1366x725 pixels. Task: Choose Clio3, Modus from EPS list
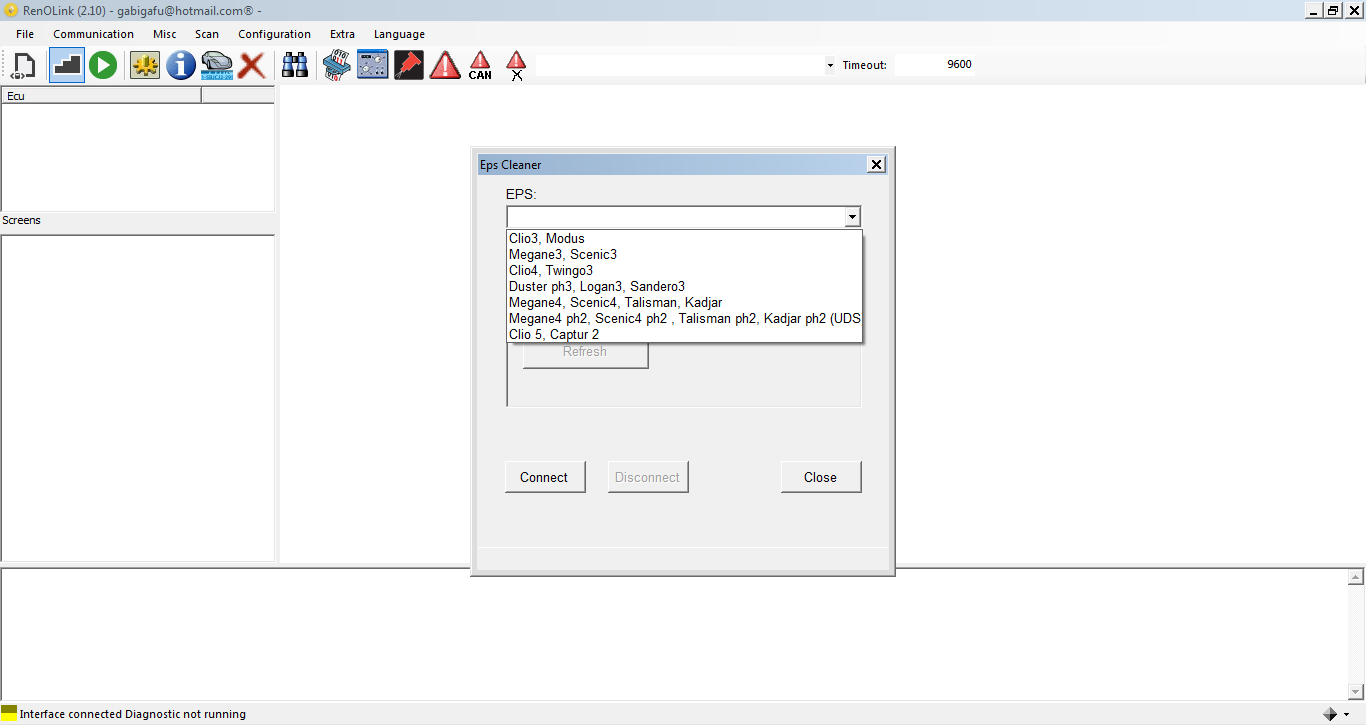coord(685,239)
